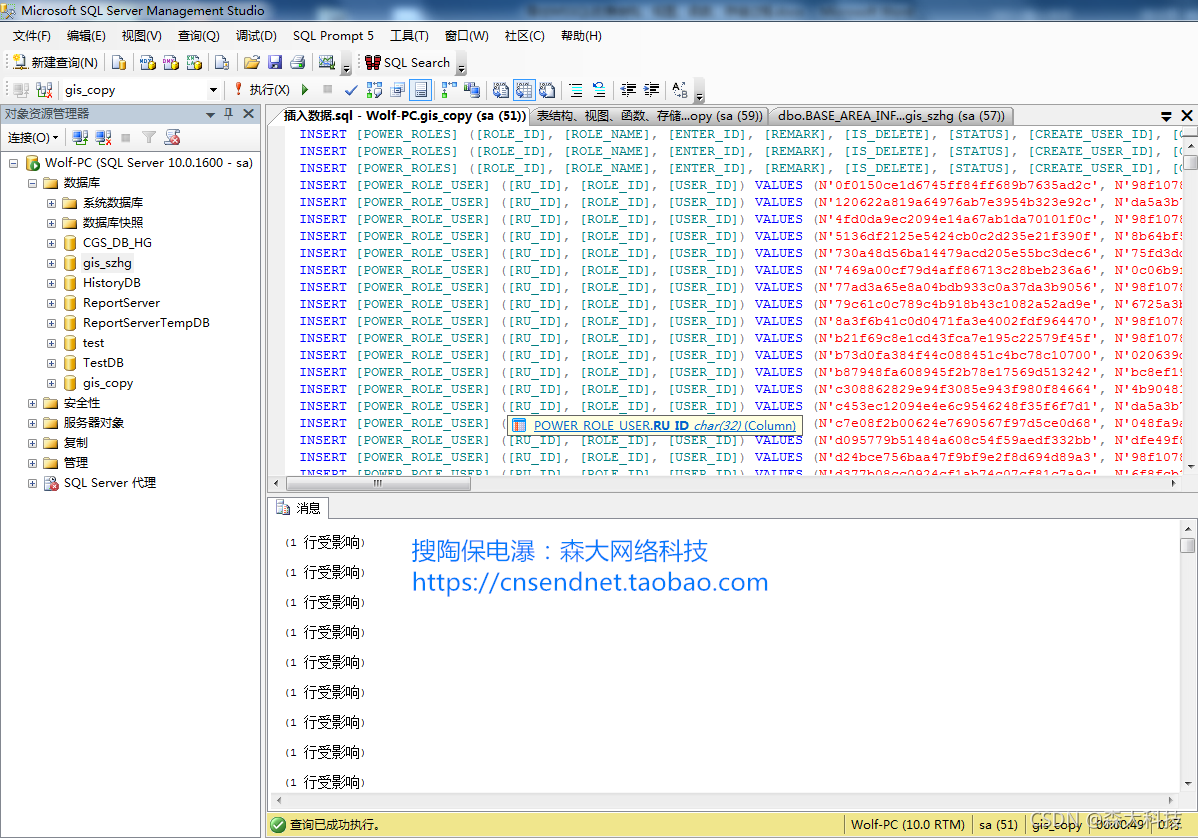This screenshot has width=1198, height=838.
Task: Click the Cancel Executing Query stop square
Action: 328,90
